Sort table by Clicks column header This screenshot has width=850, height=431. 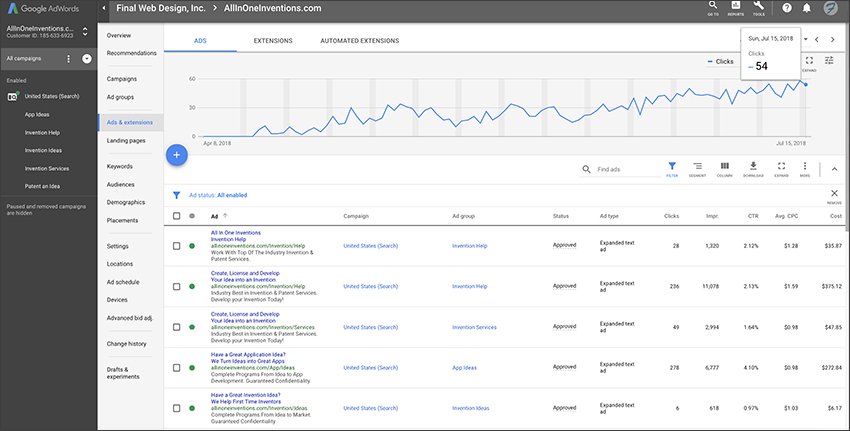point(671,216)
